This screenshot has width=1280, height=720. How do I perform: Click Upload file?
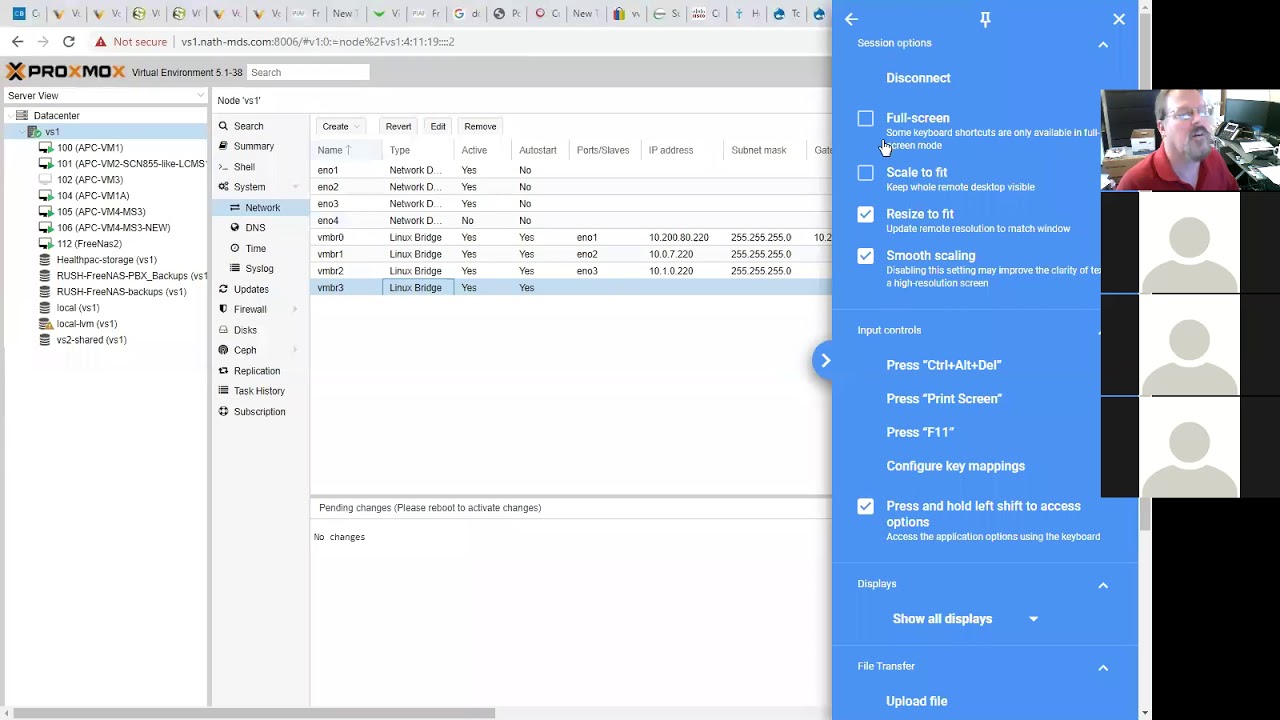916,701
